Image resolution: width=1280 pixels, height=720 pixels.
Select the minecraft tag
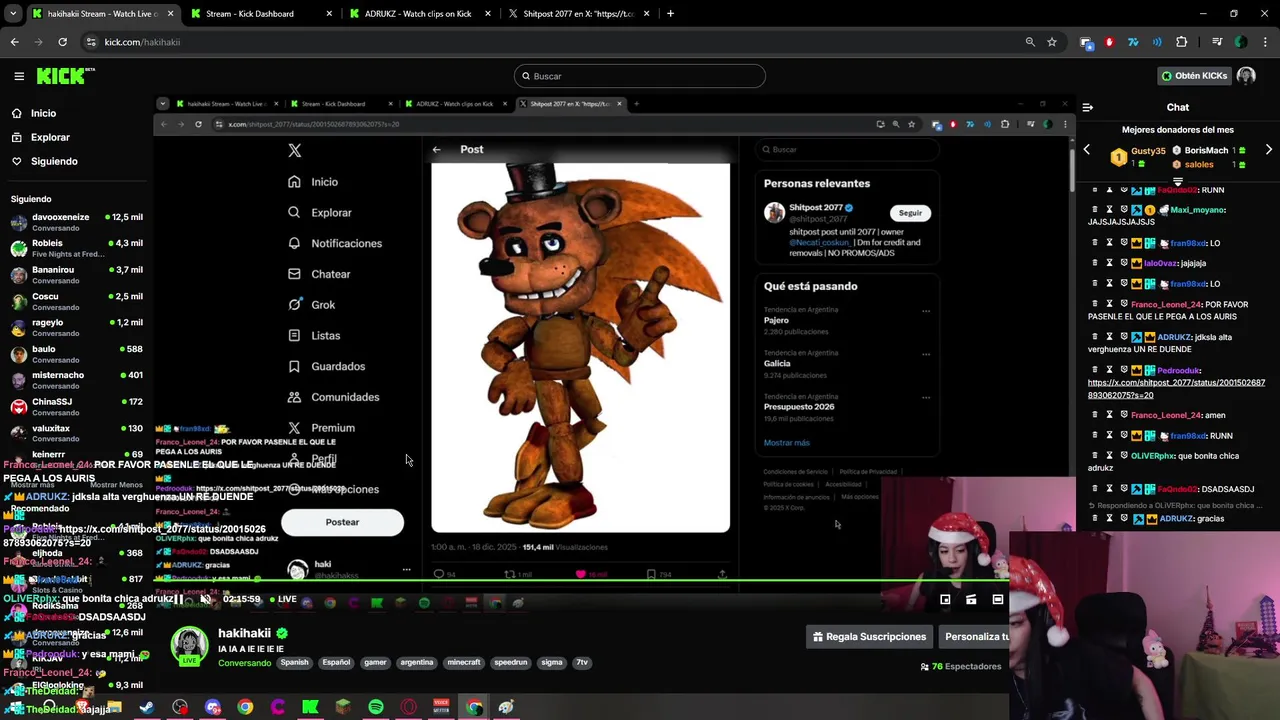tap(464, 662)
